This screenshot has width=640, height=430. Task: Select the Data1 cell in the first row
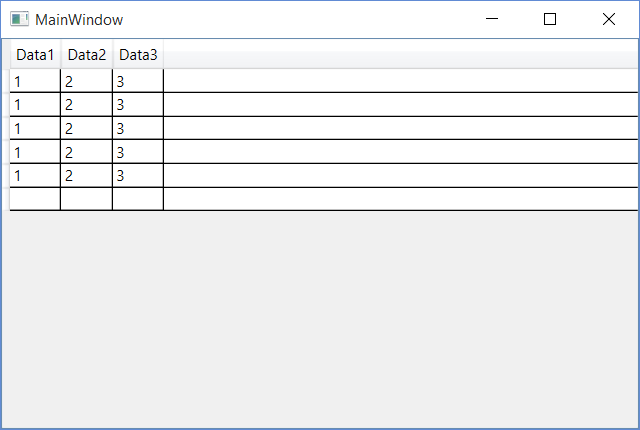pos(35,81)
